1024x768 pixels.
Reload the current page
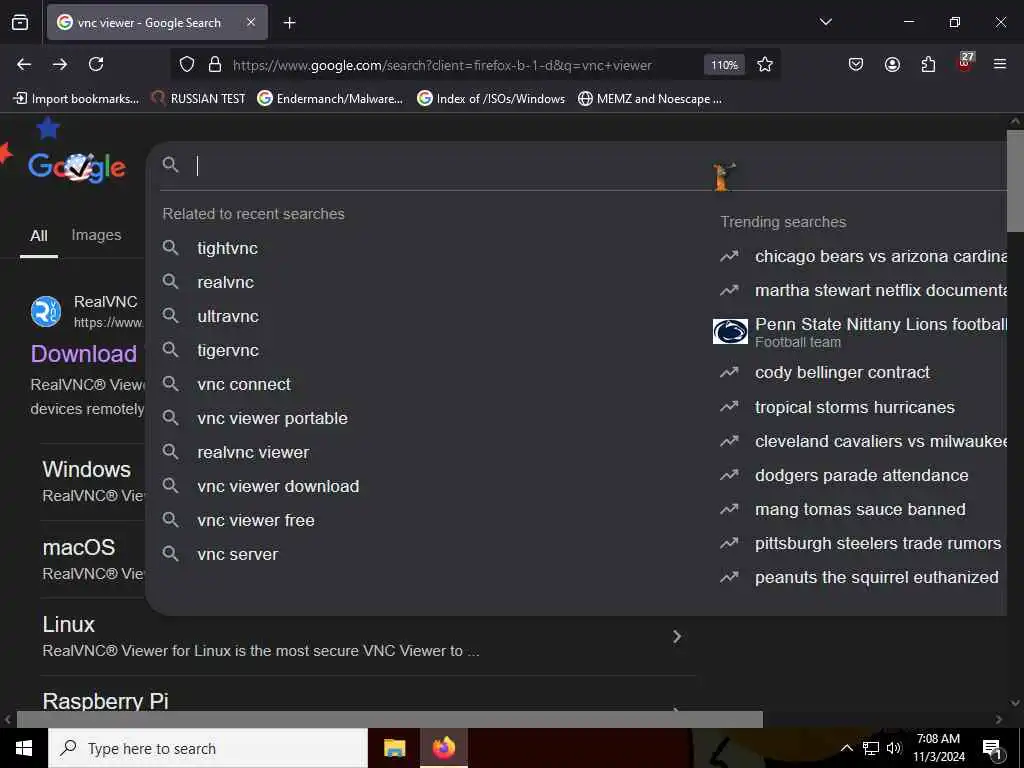[x=96, y=64]
